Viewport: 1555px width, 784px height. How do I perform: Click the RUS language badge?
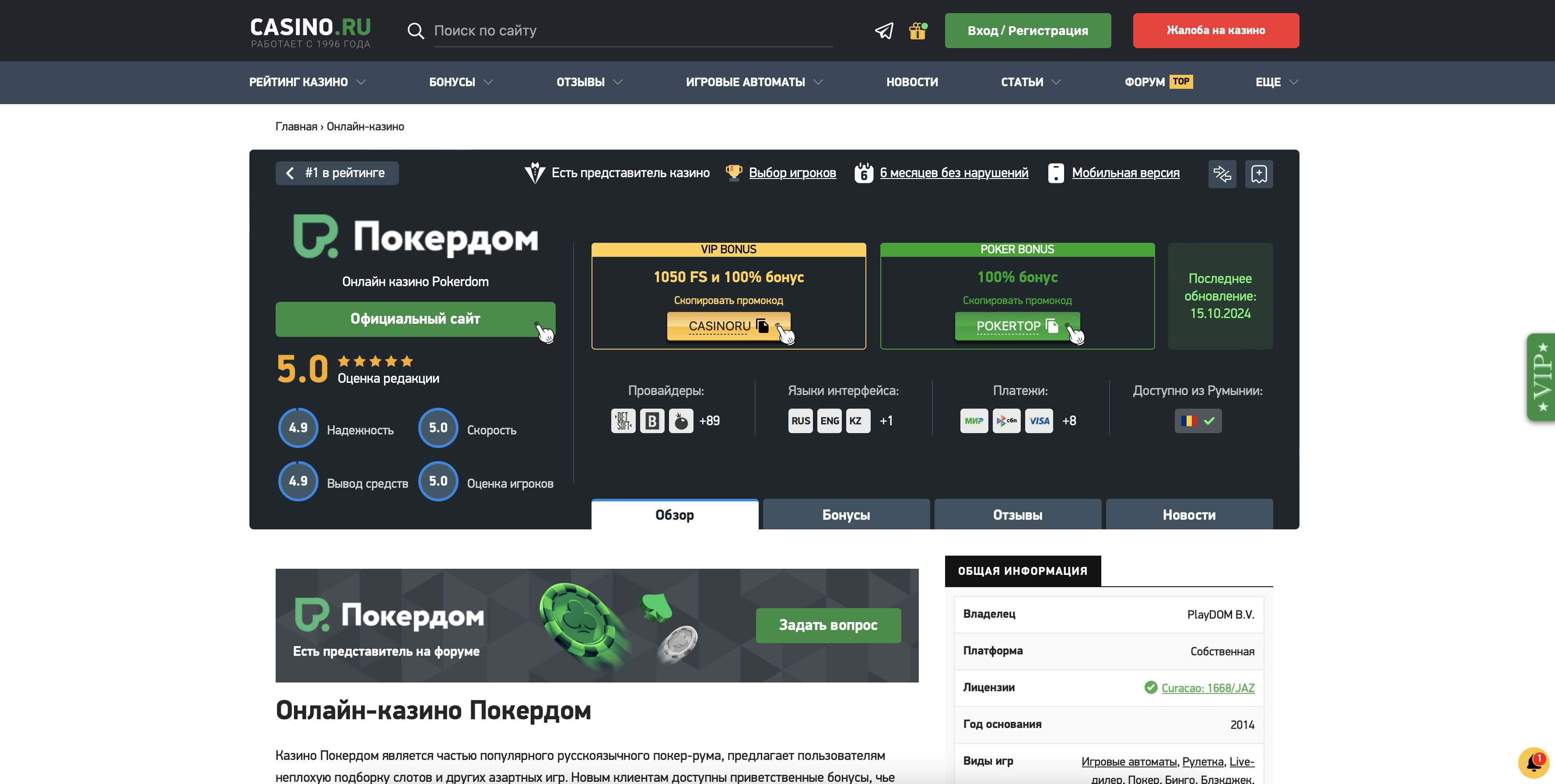pyautogui.click(x=800, y=421)
